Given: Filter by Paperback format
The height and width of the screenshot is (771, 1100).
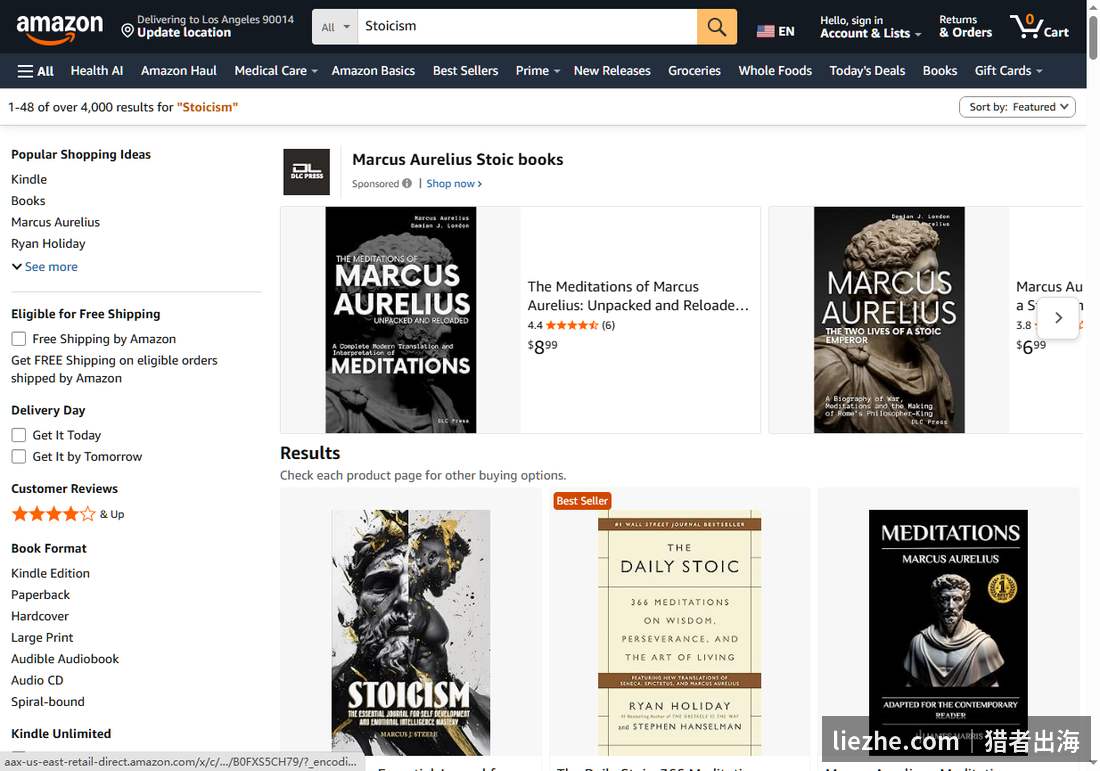Looking at the screenshot, I should tap(41, 595).
